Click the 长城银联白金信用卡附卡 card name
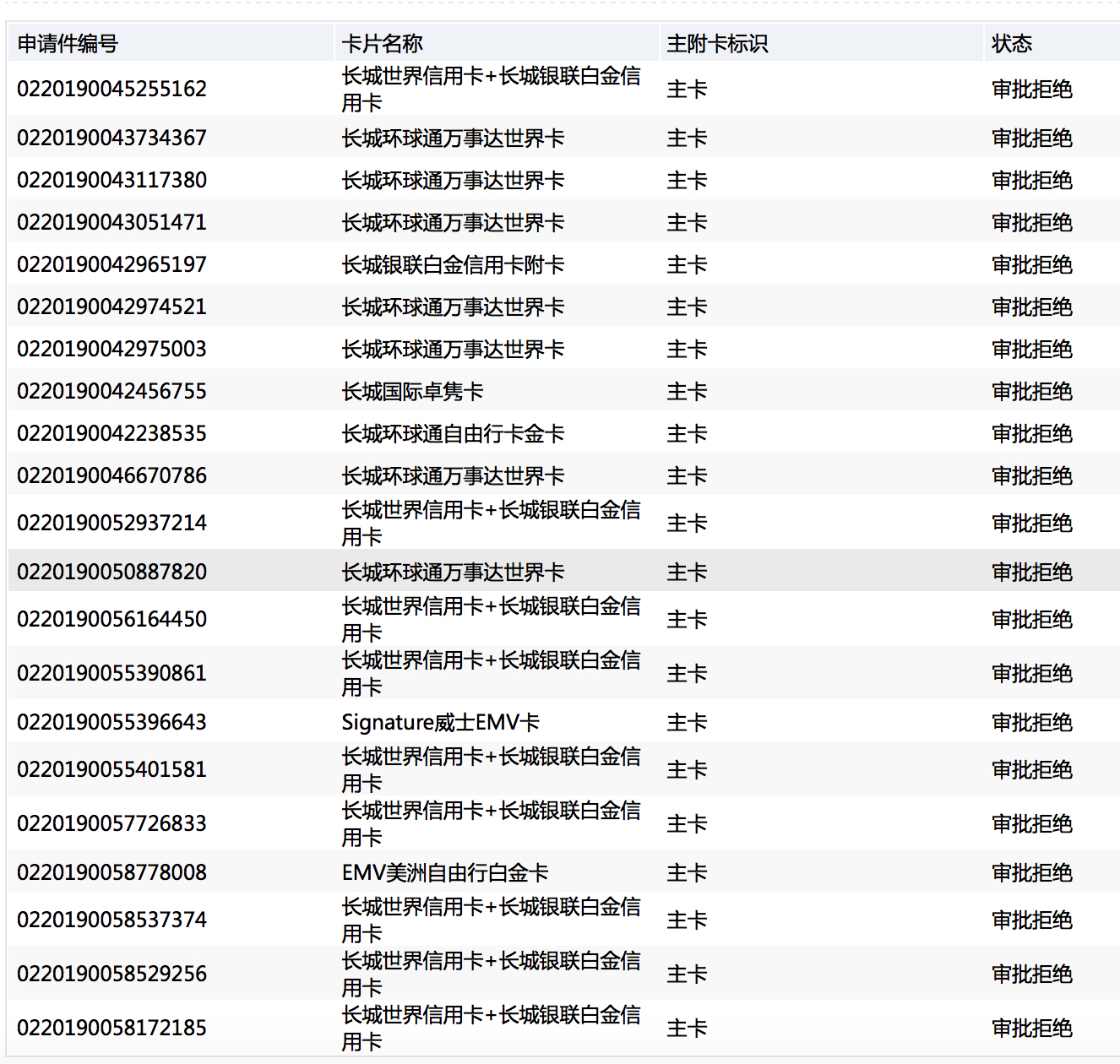The width and height of the screenshot is (1120, 1064). click(453, 264)
